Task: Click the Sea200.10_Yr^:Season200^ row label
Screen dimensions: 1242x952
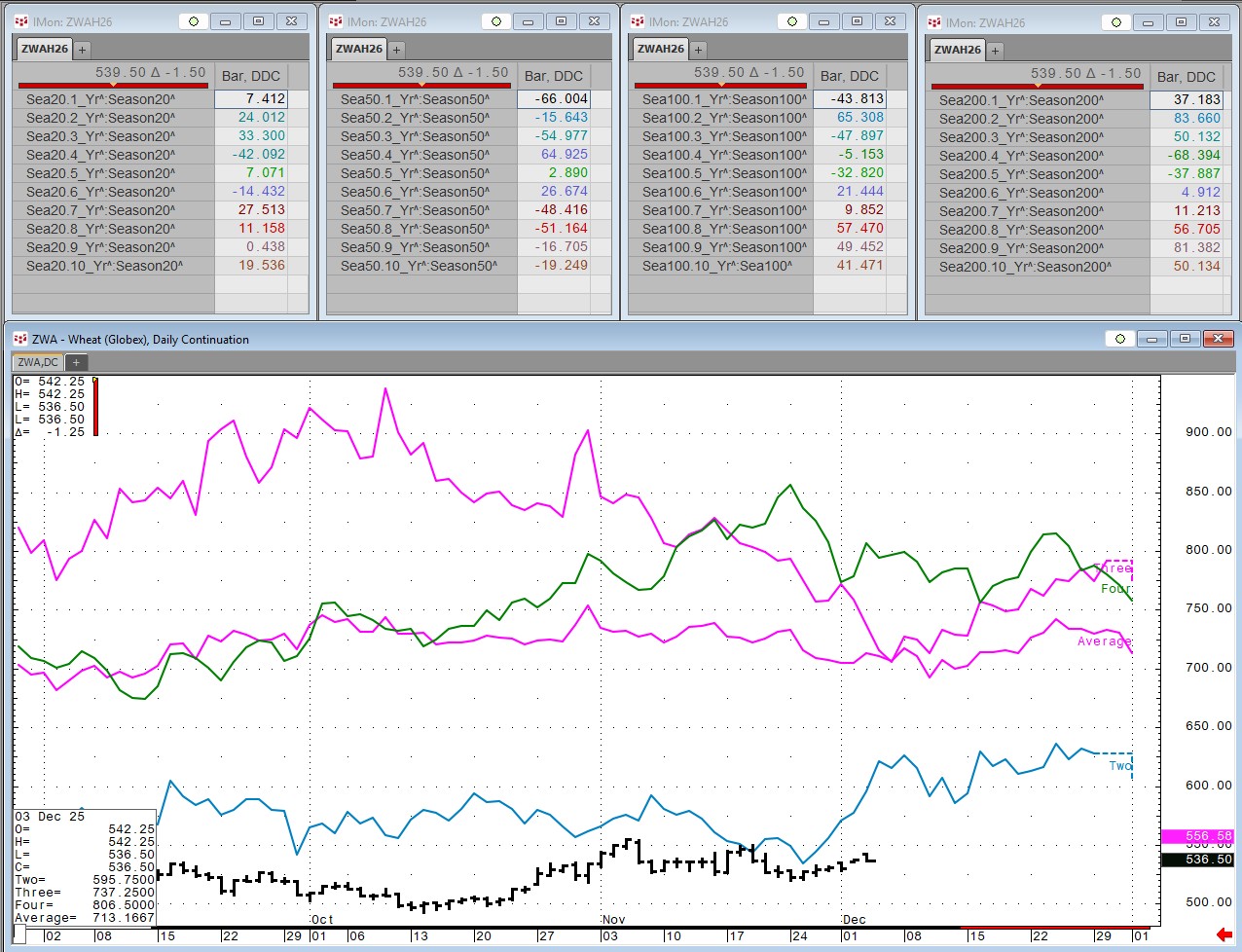Action: click(1025, 267)
